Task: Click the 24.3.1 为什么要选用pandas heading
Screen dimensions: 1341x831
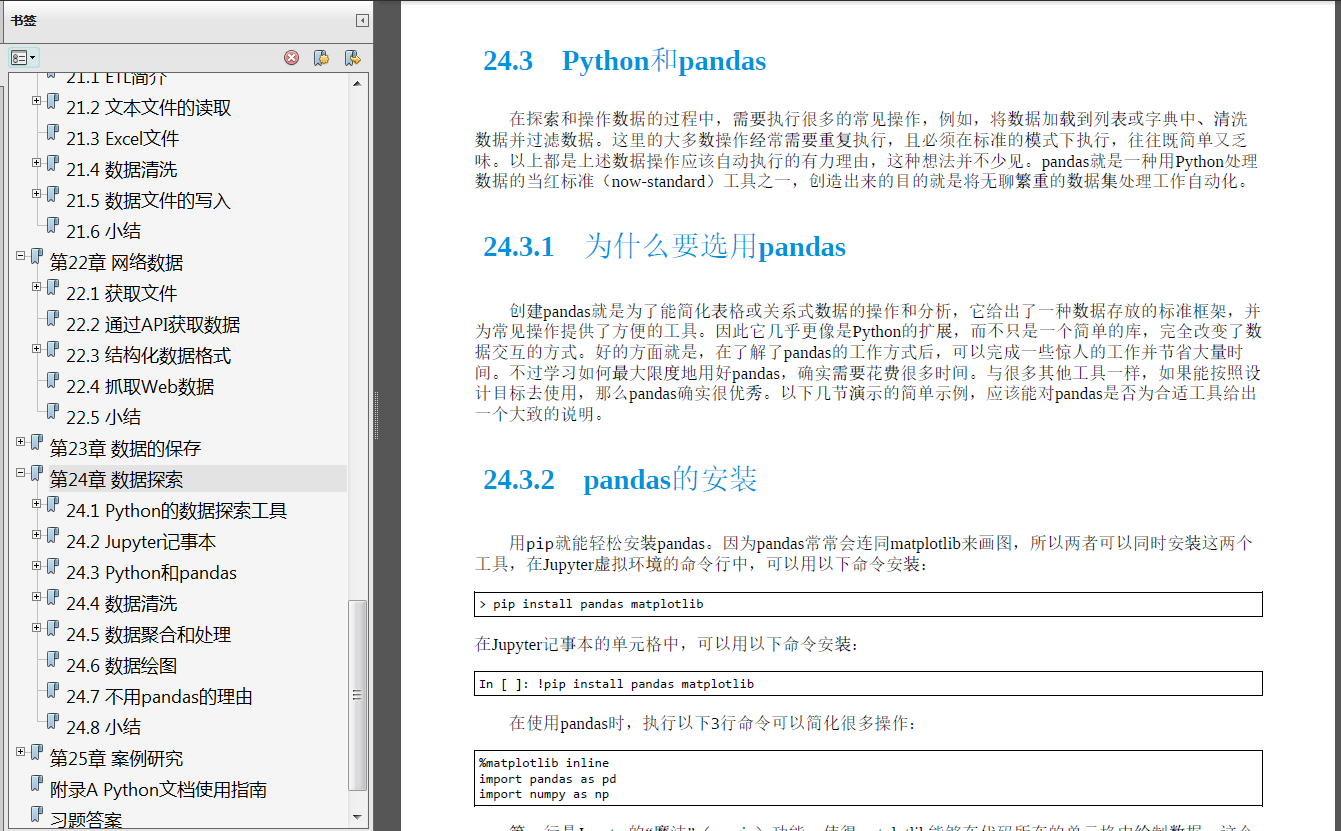Action: 664,247
